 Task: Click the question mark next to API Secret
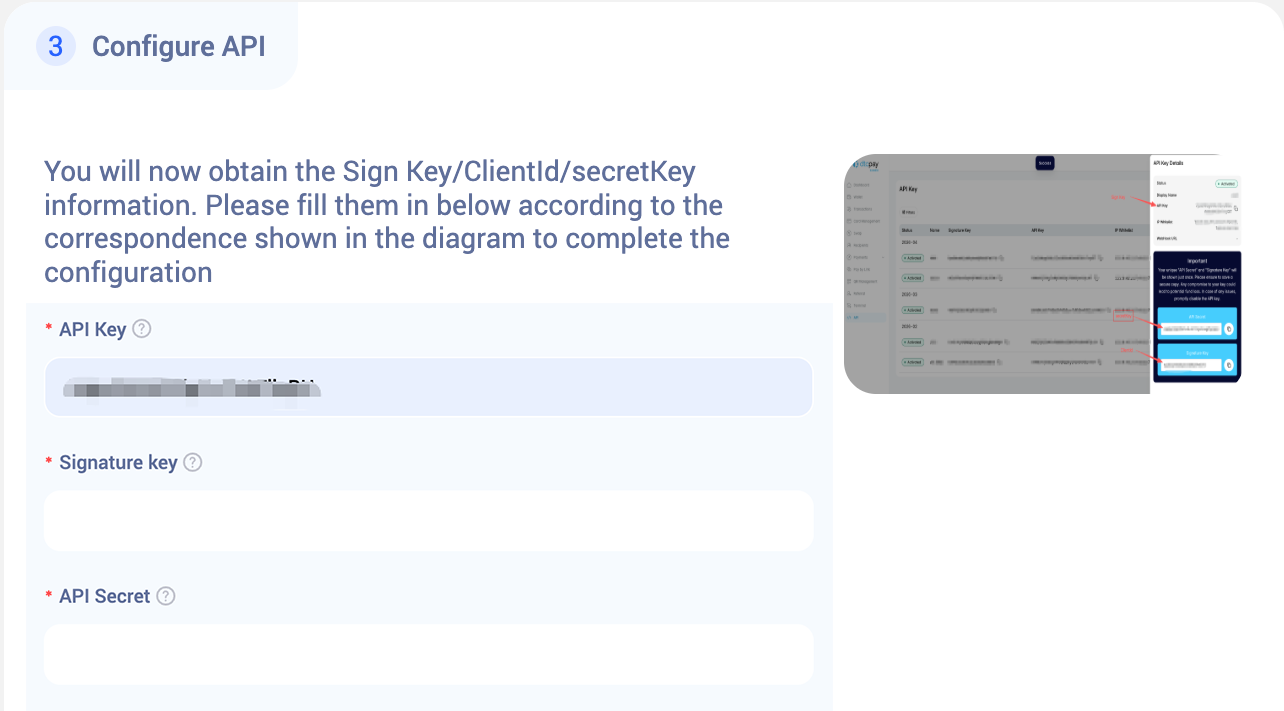(166, 596)
